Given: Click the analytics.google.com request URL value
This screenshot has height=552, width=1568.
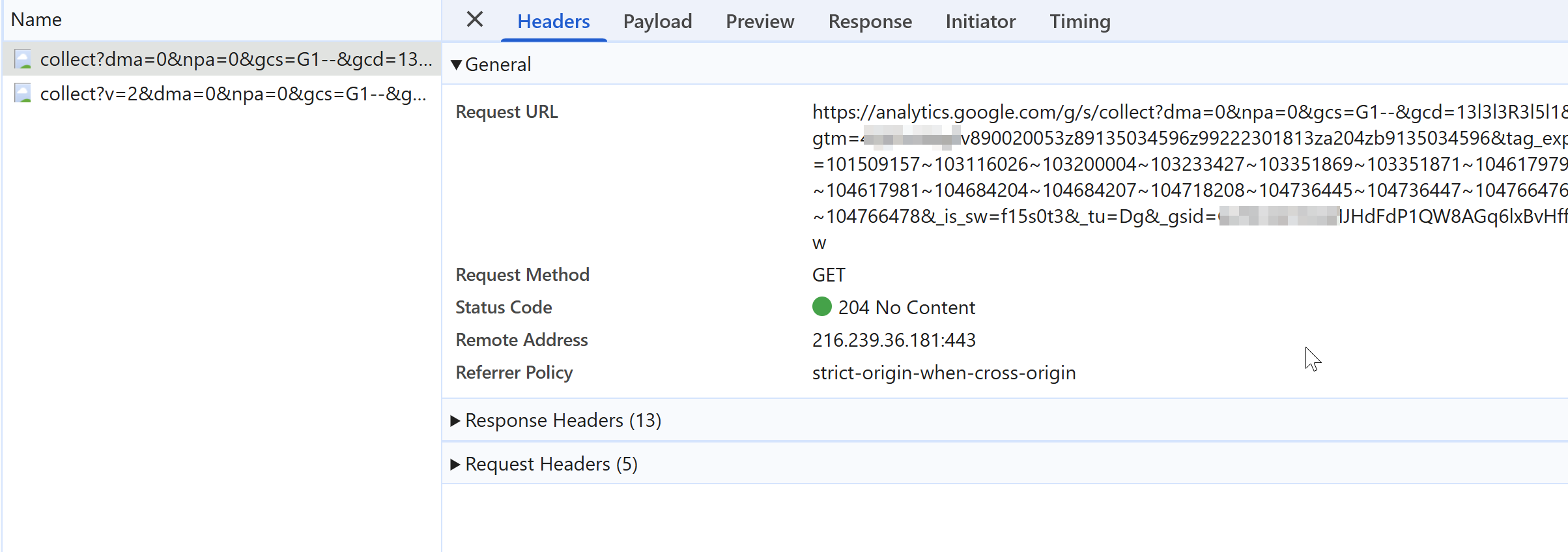Looking at the screenshot, I should tap(1190, 177).
